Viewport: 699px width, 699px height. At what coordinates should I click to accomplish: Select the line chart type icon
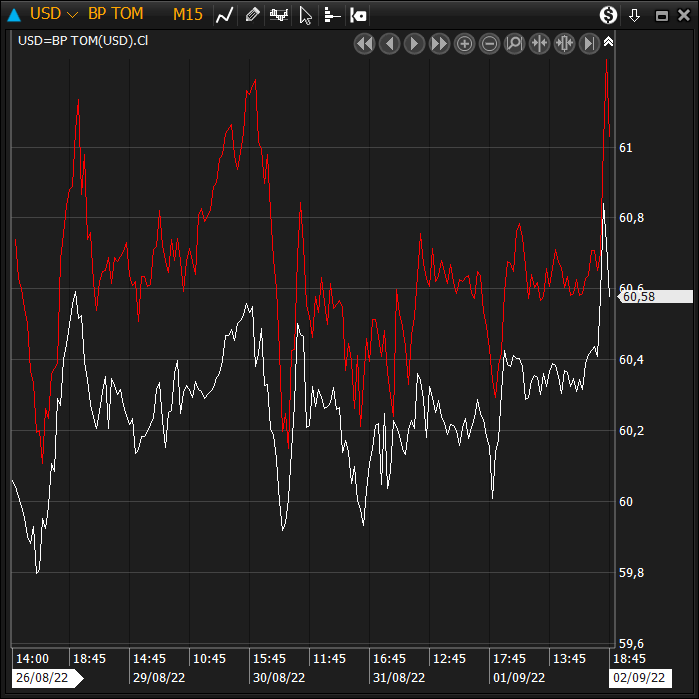[225, 14]
